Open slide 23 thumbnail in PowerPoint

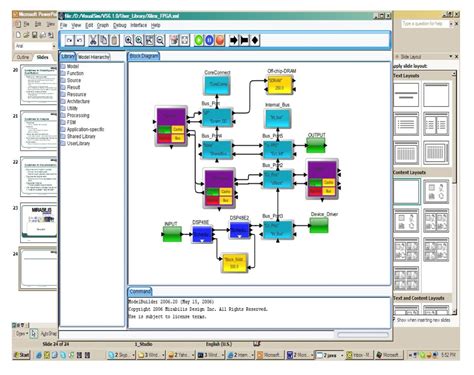[39, 222]
